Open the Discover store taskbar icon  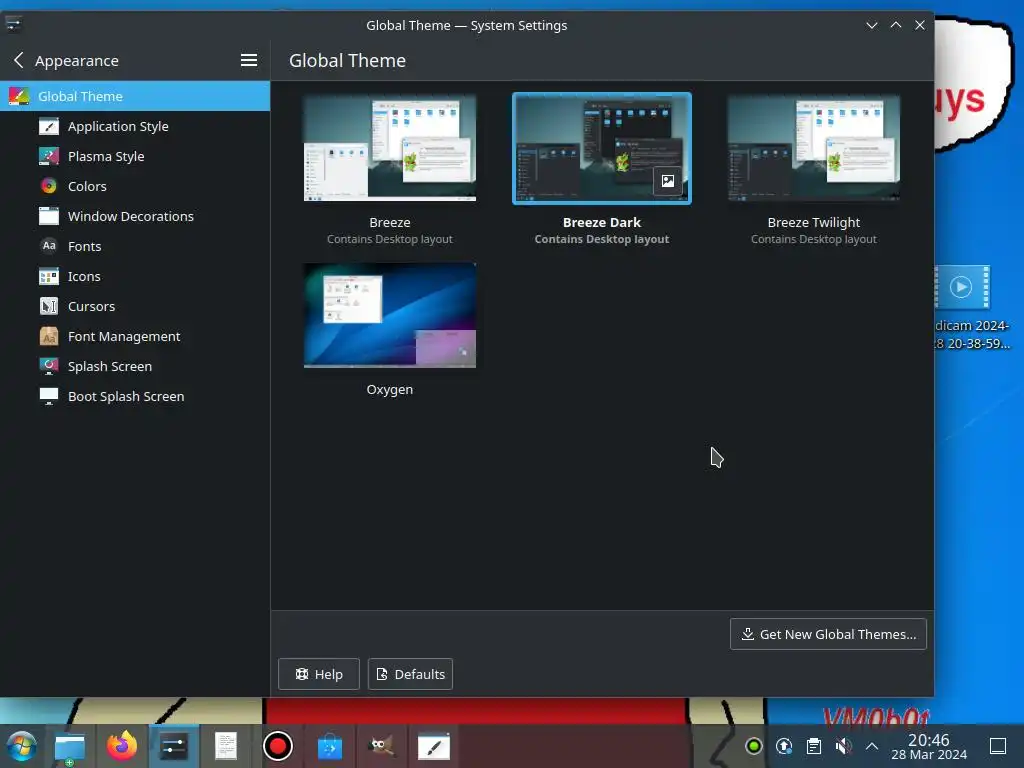[330, 746]
